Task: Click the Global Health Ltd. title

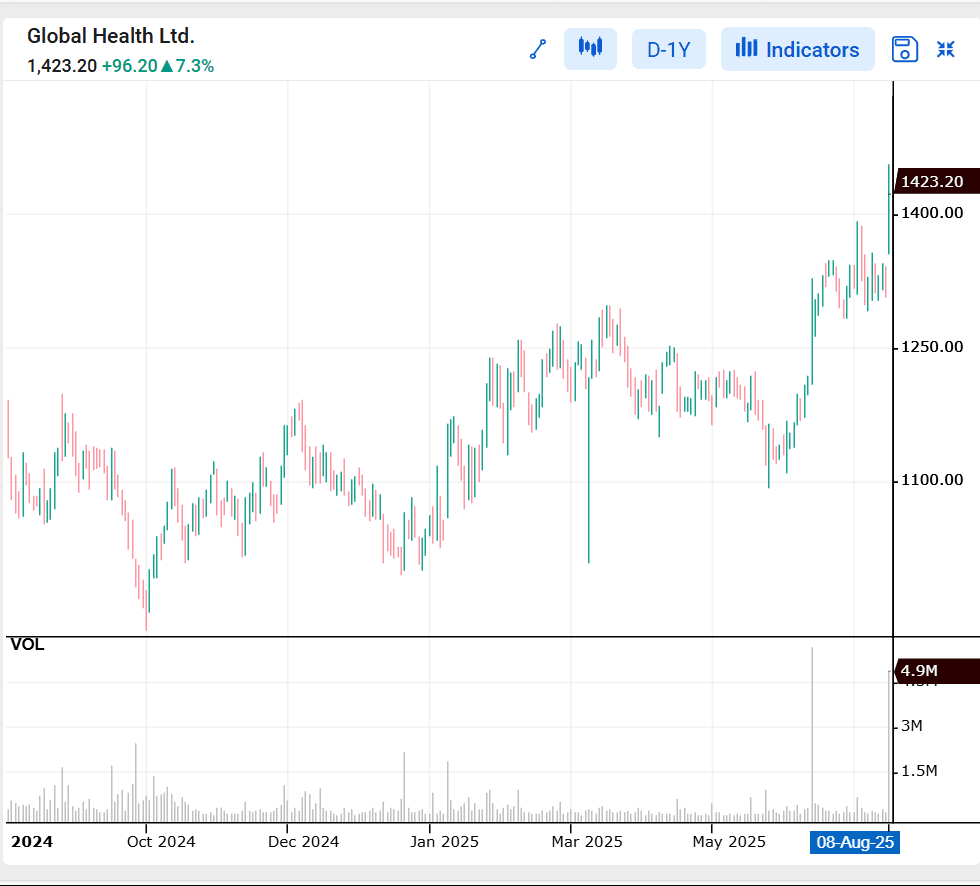Action: pyautogui.click(x=111, y=36)
